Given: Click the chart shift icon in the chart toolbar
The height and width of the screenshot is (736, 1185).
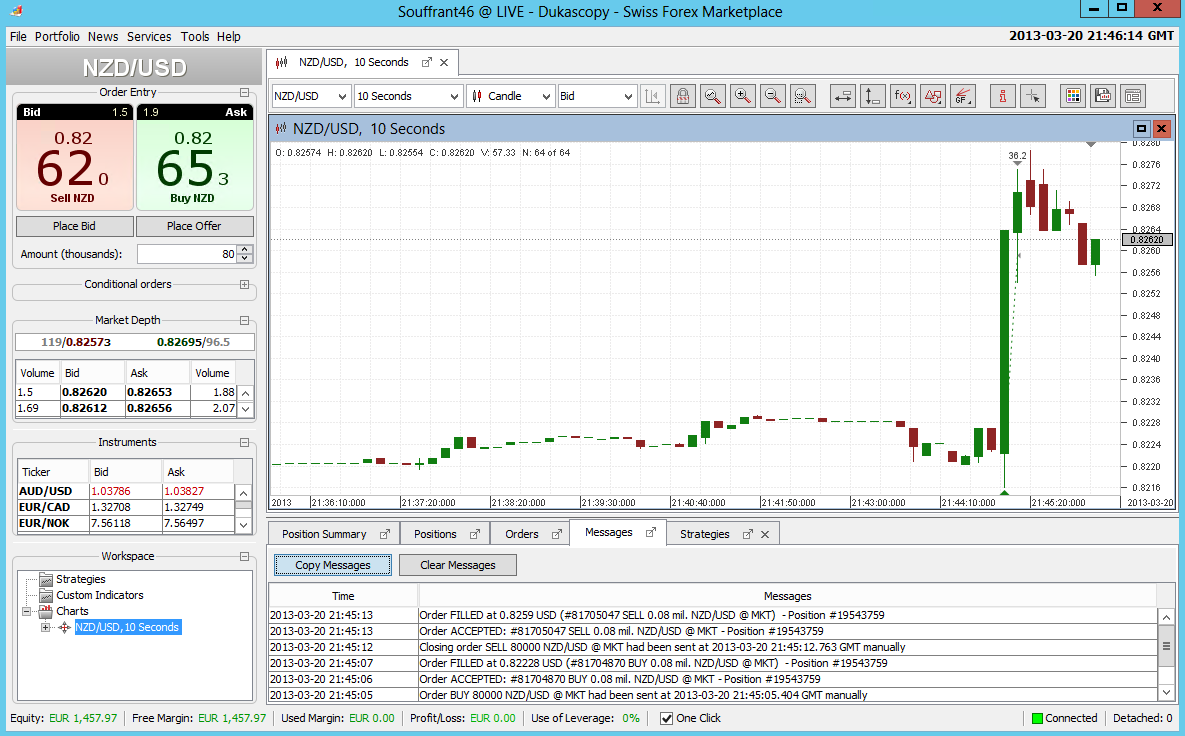Looking at the screenshot, I should pos(652,96).
